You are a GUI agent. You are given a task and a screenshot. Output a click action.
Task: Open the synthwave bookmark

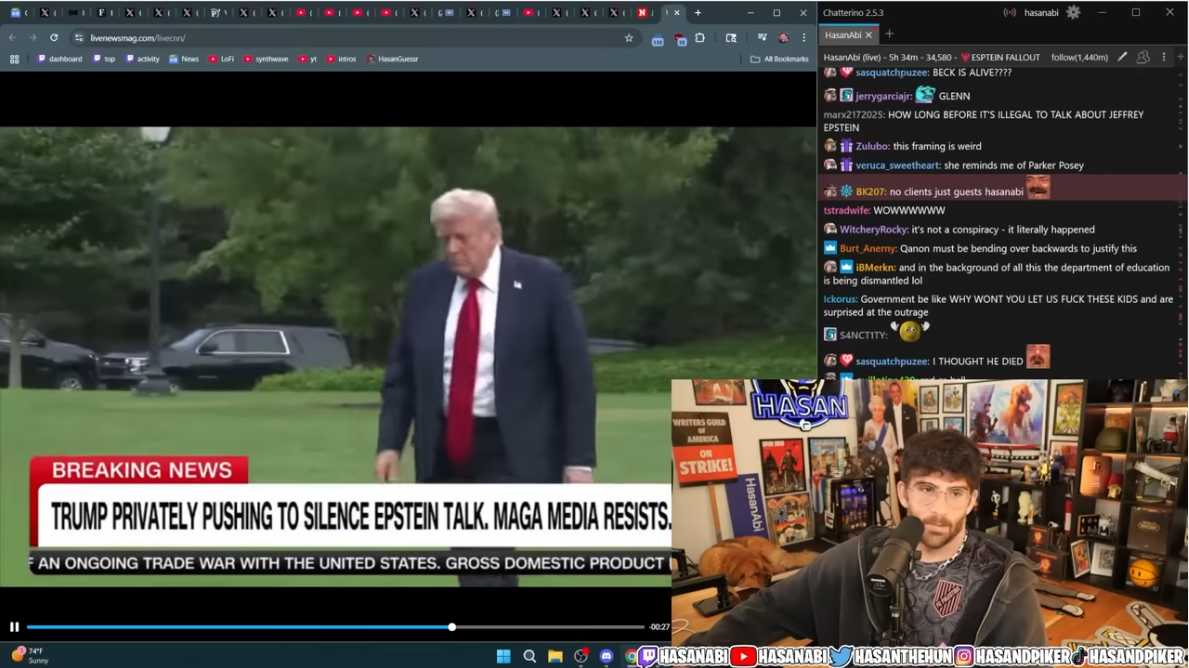266,58
